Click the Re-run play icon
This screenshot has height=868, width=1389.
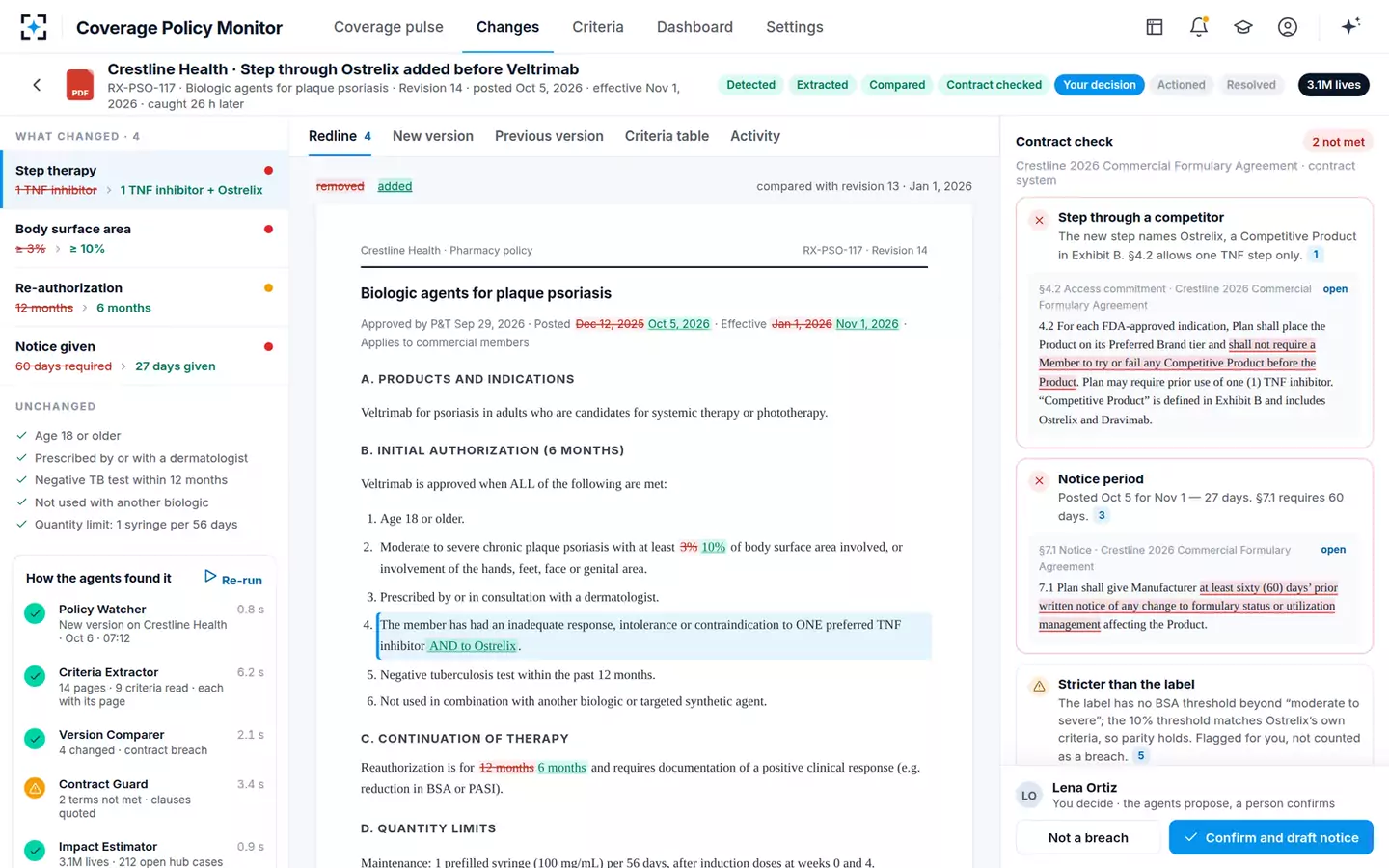pos(210,576)
